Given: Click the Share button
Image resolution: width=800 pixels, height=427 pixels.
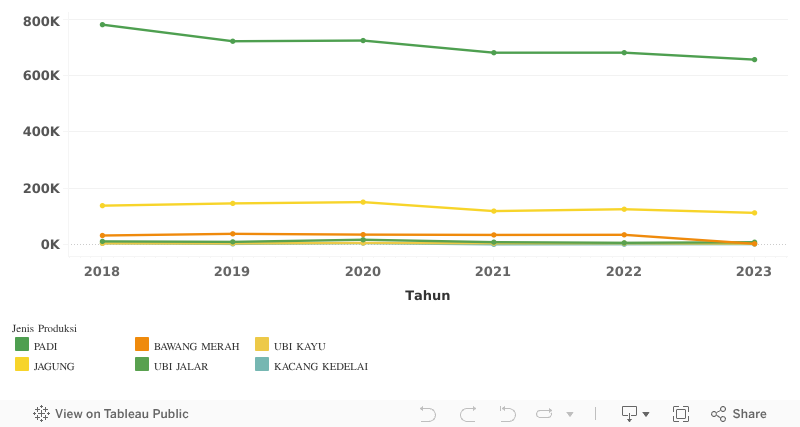Looking at the screenshot, I should click(x=738, y=413).
